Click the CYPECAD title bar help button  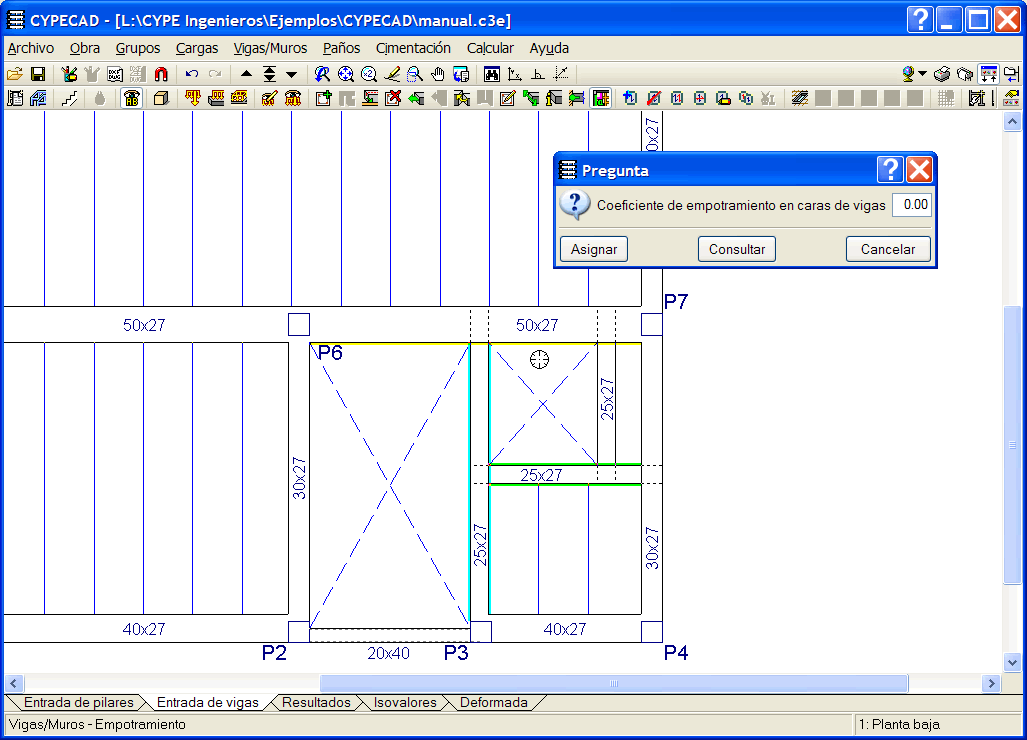pos(920,20)
